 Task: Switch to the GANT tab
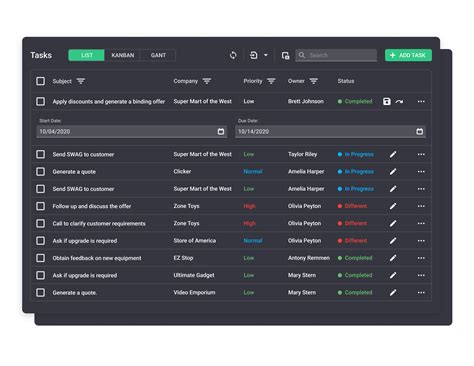coord(158,55)
